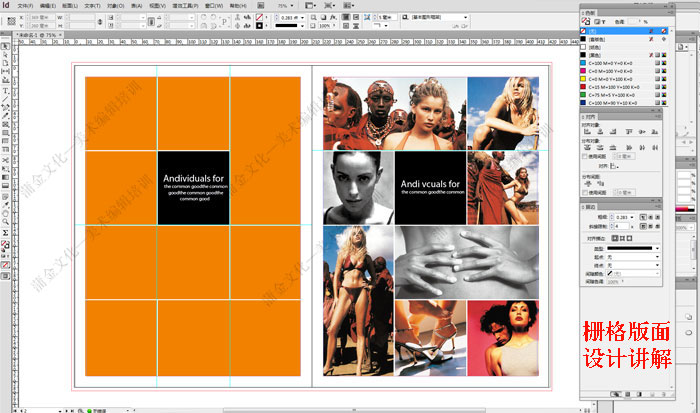The width and height of the screenshot is (700, 413).
Task: Open the object style dropdown in control bar
Action: [466, 17]
